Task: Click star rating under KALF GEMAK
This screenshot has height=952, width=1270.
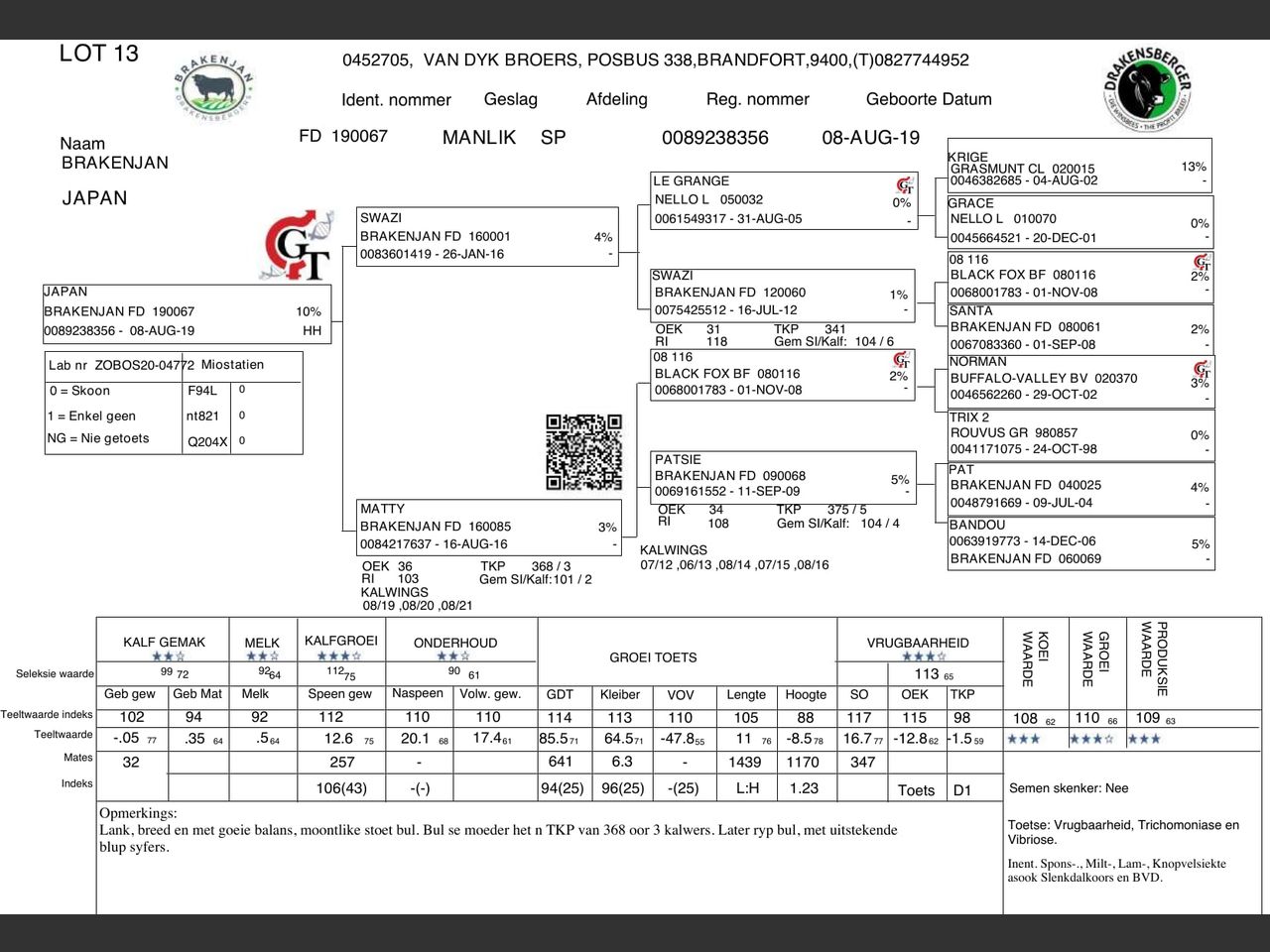Action: tap(169, 656)
